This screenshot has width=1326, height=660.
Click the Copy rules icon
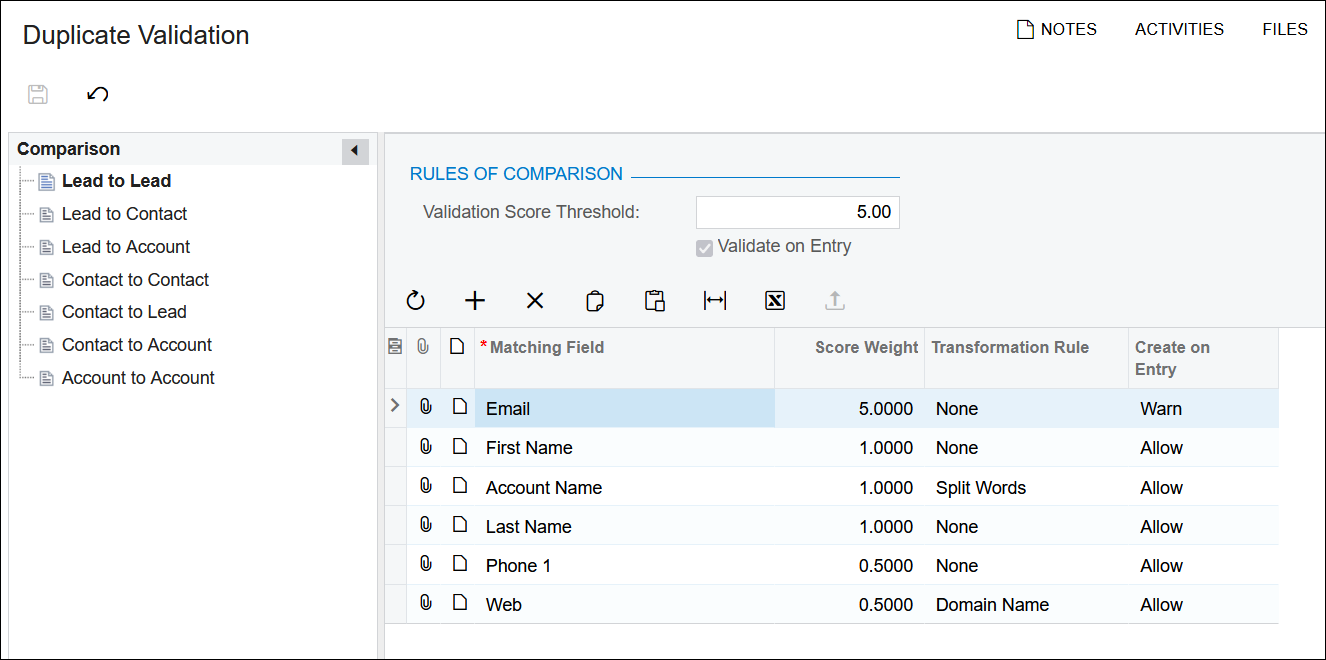click(x=595, y=301)
